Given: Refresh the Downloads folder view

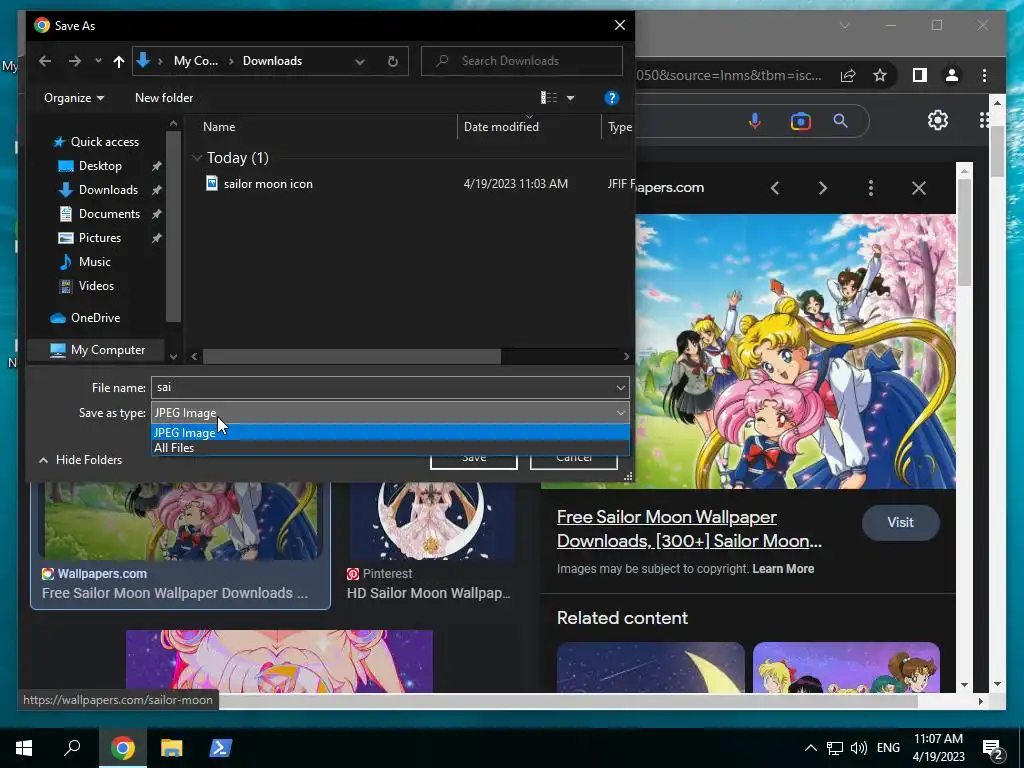Looking at the screenshot, I should [x=392, y=61].
